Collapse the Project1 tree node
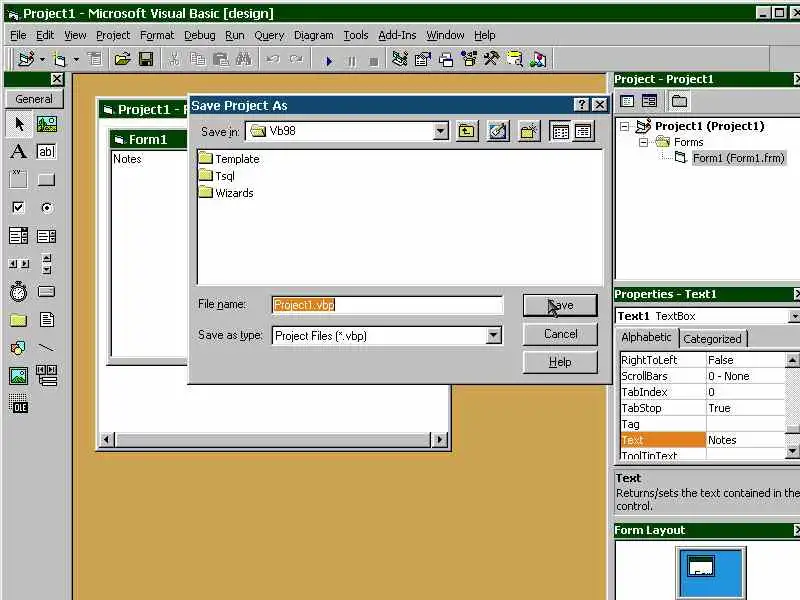The image size is (800, 600). (624, 126)
